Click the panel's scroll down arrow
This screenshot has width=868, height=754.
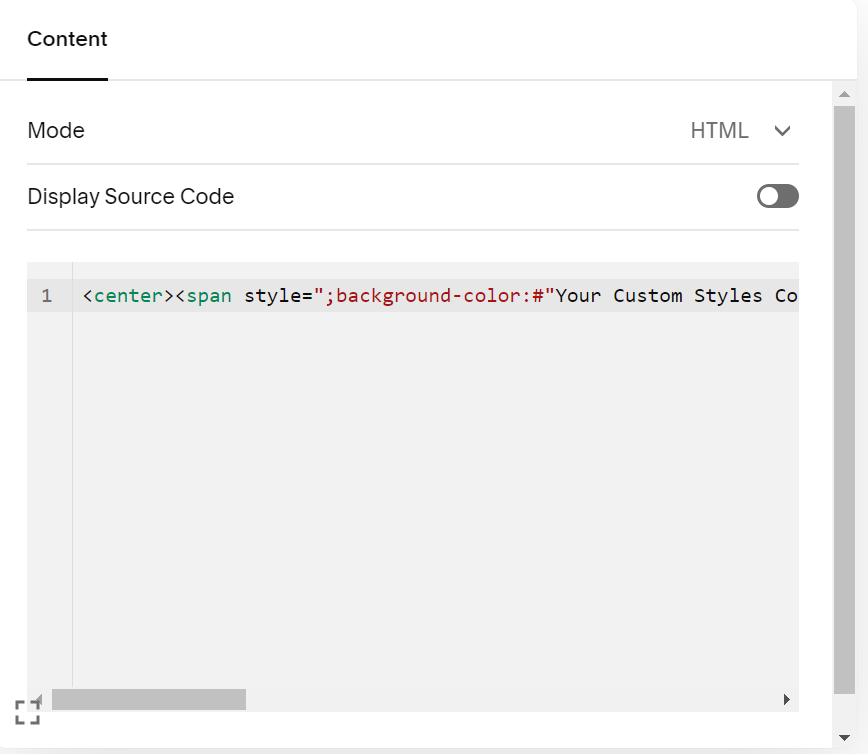coord(844,739)
